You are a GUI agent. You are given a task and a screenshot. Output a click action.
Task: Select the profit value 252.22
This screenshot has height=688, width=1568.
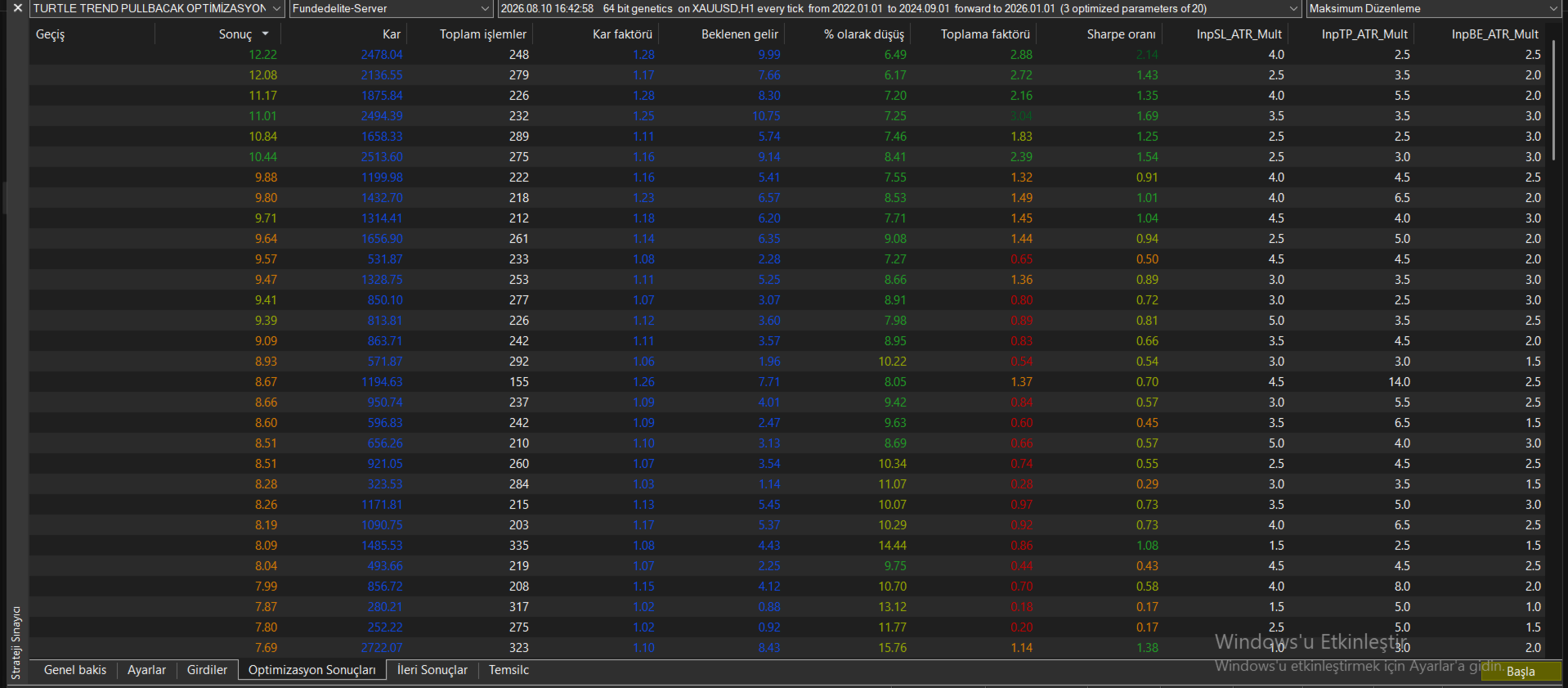[x=385, y=627]
